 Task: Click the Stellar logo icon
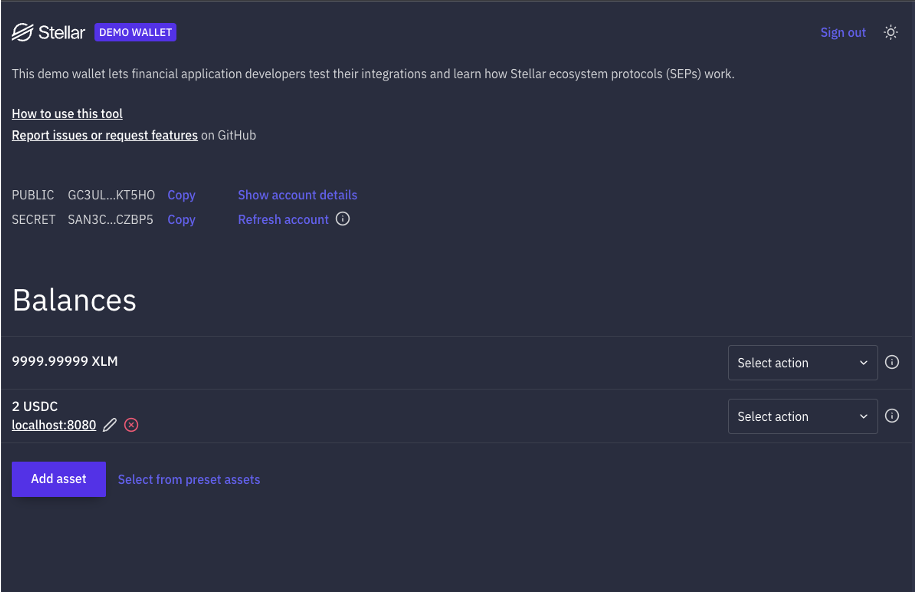click(x=23, y=32)
